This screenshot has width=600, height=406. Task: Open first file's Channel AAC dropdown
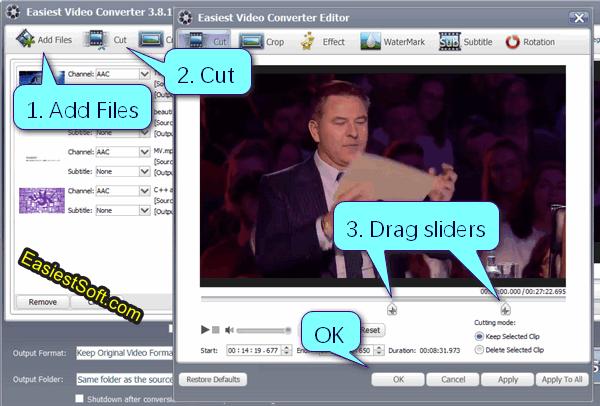(x=122, y=74)
